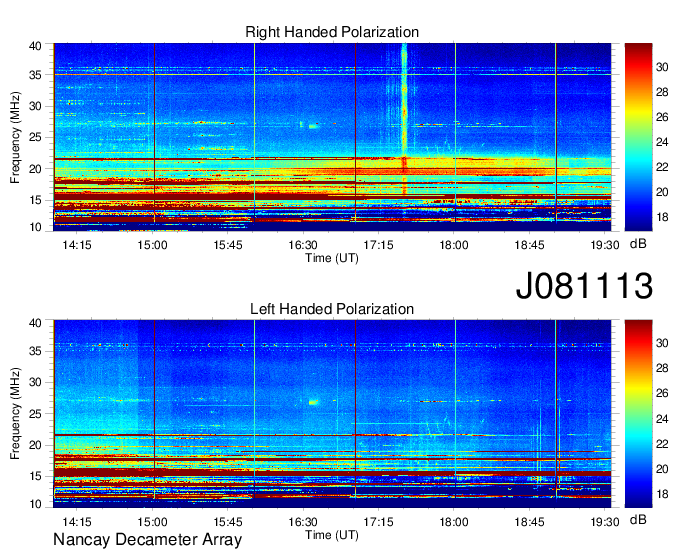Click the 25 MHz tick of Left Handed plot
The image size is (680, 552).
[35, 414]
